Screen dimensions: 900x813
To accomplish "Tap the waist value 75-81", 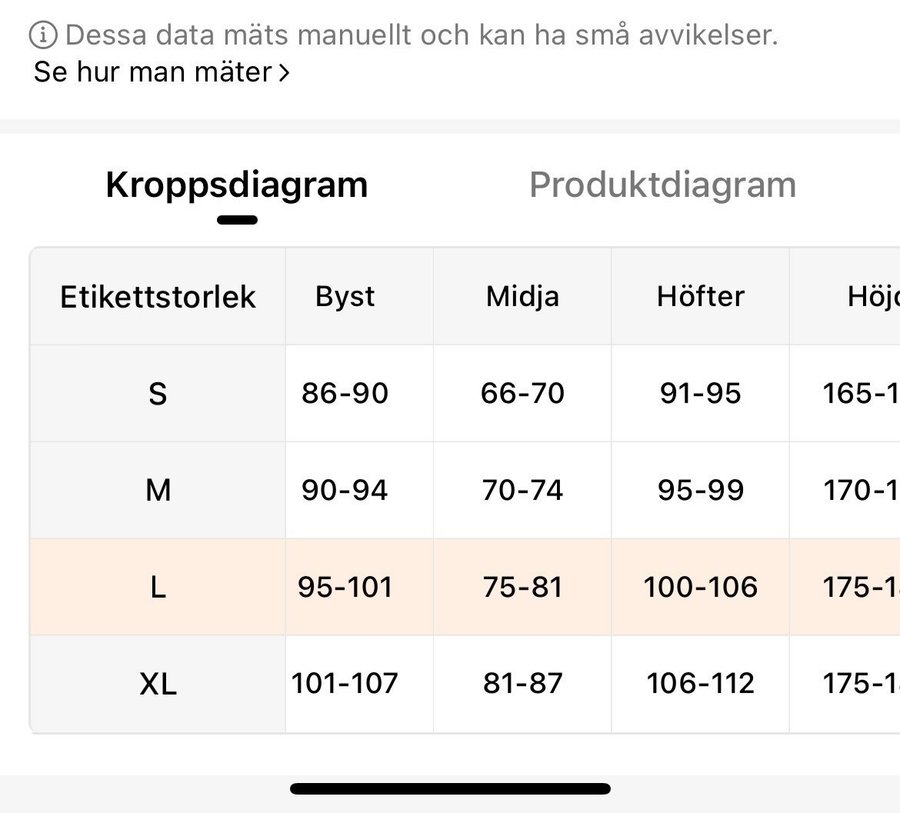I will 522,587.
